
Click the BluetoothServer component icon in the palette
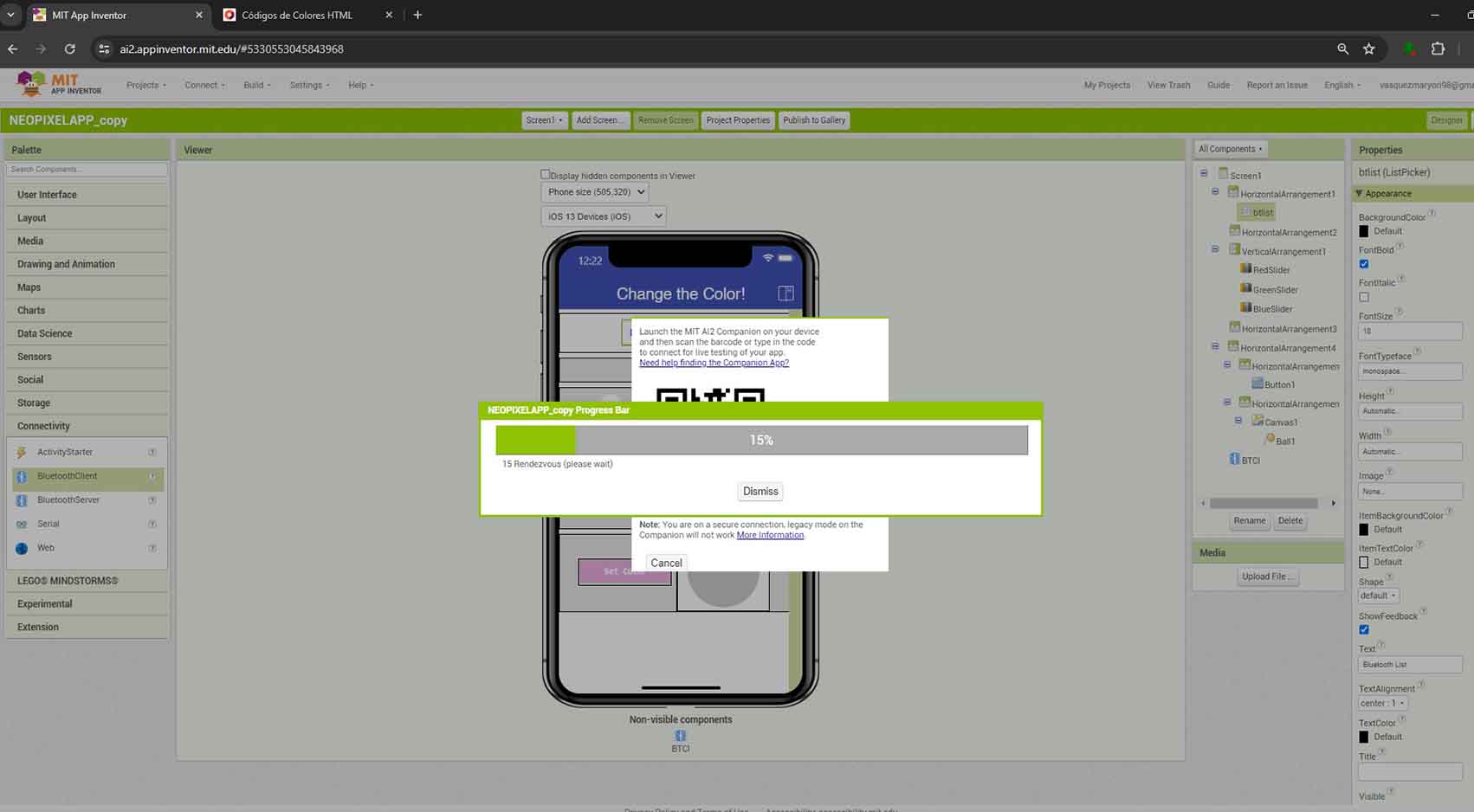pyautogui.click(x=22, y=500)
